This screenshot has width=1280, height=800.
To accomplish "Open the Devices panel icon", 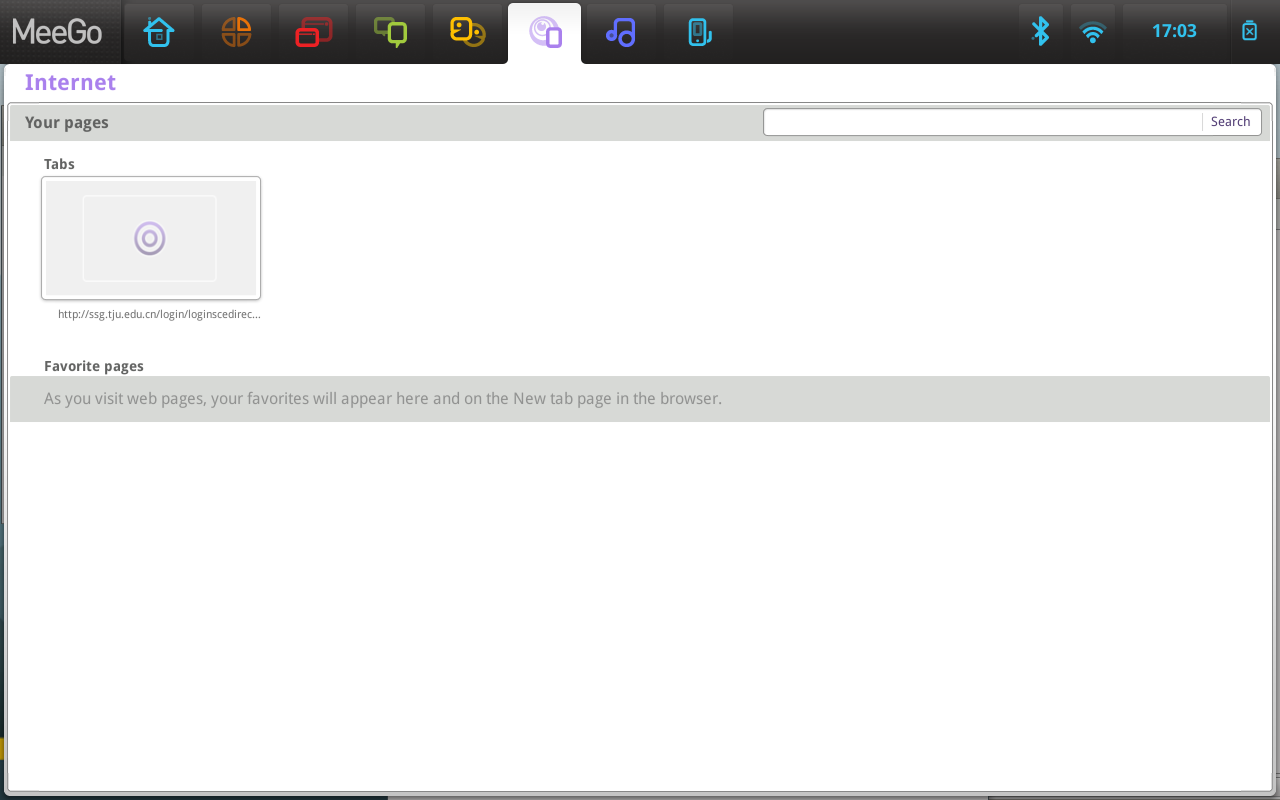I will tap(699, 32).
